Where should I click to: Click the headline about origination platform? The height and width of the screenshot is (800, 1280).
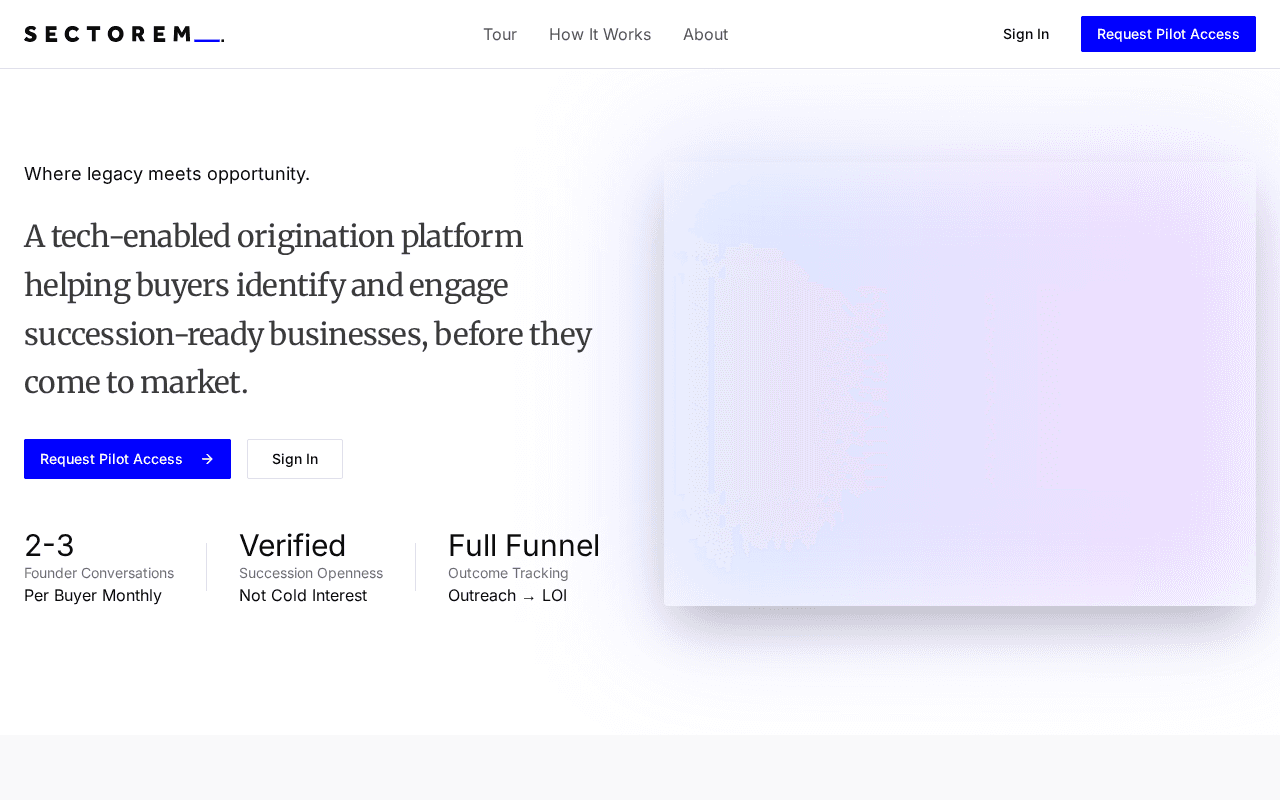tap(308, 309)
